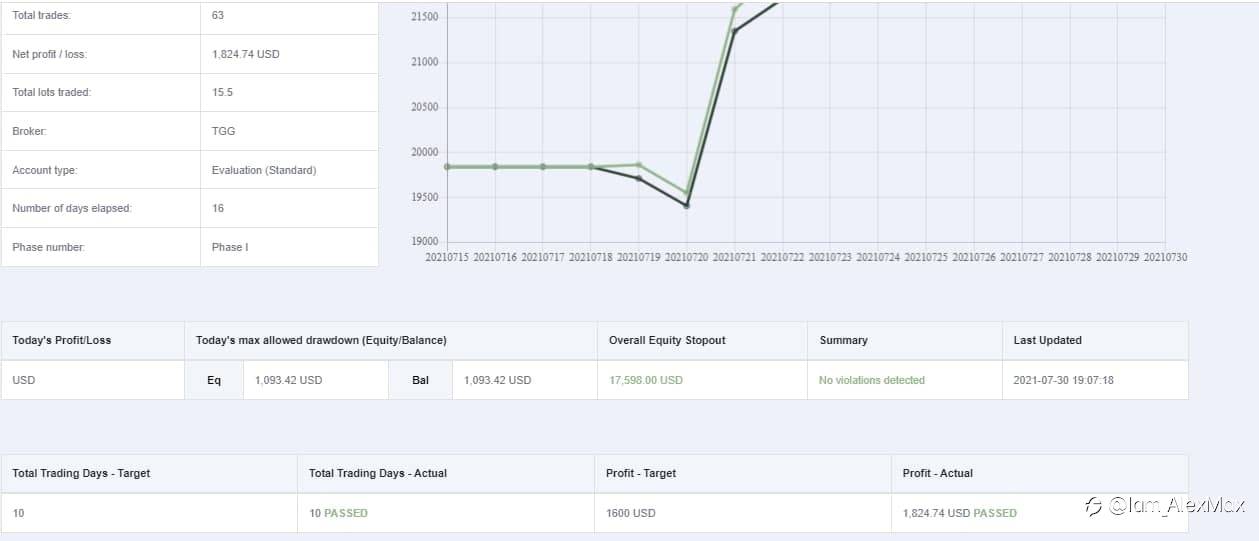The width and height of the screenshot is (1259, 541).
Task: Click the dark line point at 20210719
Action: click(x=639, y=178)
